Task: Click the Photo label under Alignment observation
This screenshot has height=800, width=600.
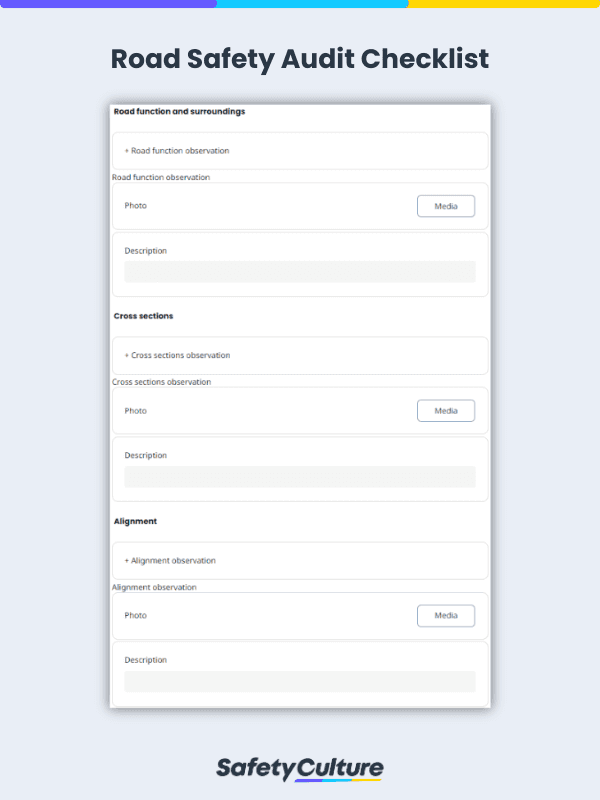Action: 134,615
